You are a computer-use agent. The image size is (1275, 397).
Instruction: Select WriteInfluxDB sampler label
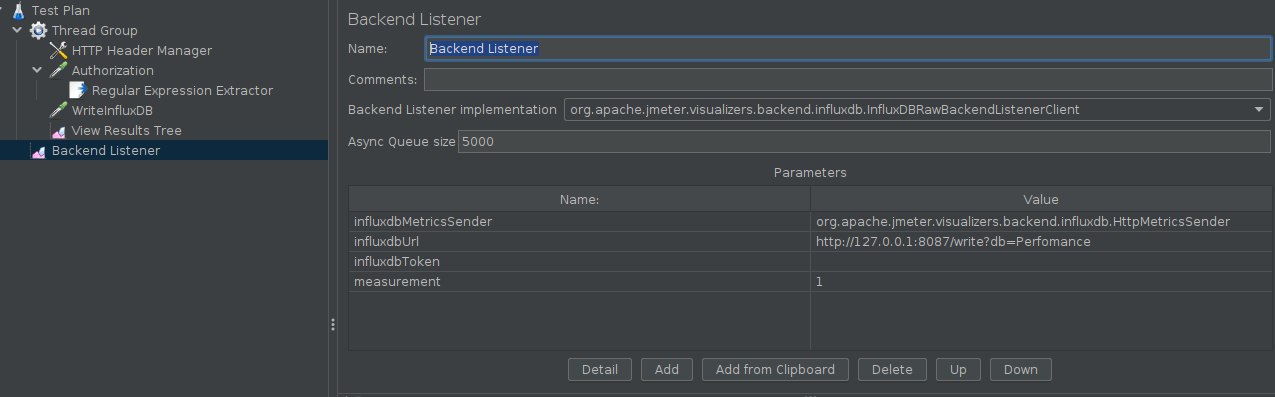pyautogui.click(x=112, y=110)
